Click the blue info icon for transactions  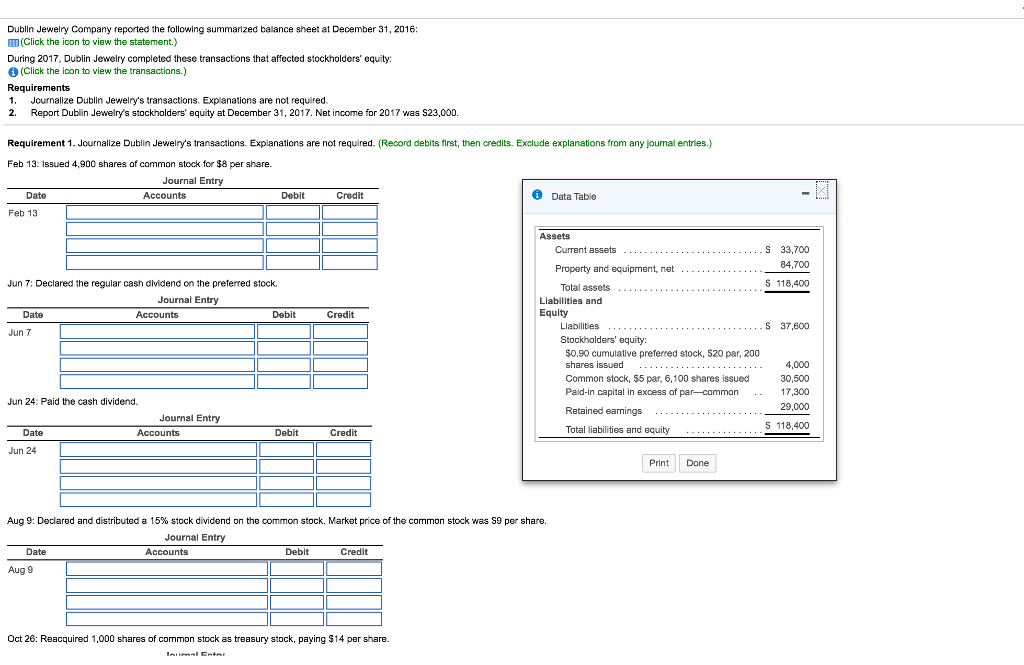(x=12, y=71)
